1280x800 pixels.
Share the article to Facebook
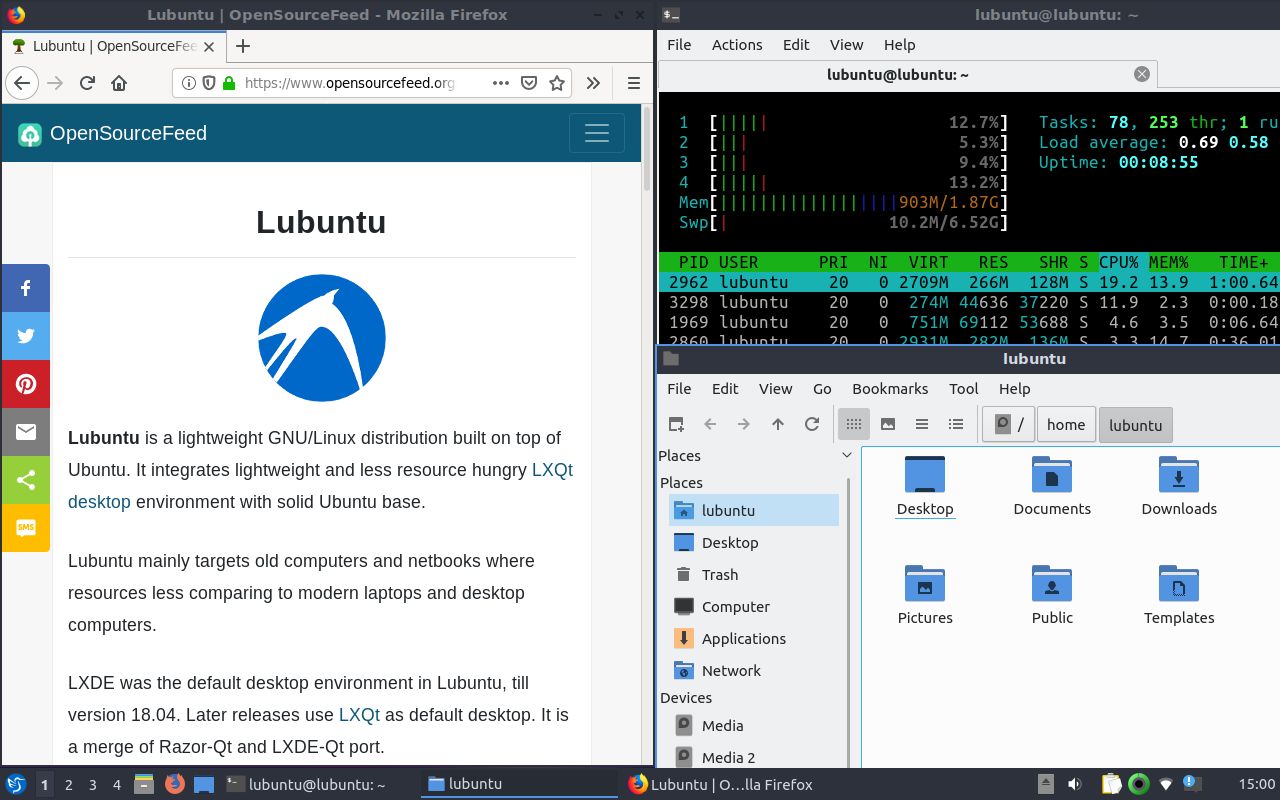[x=26, y=288]
